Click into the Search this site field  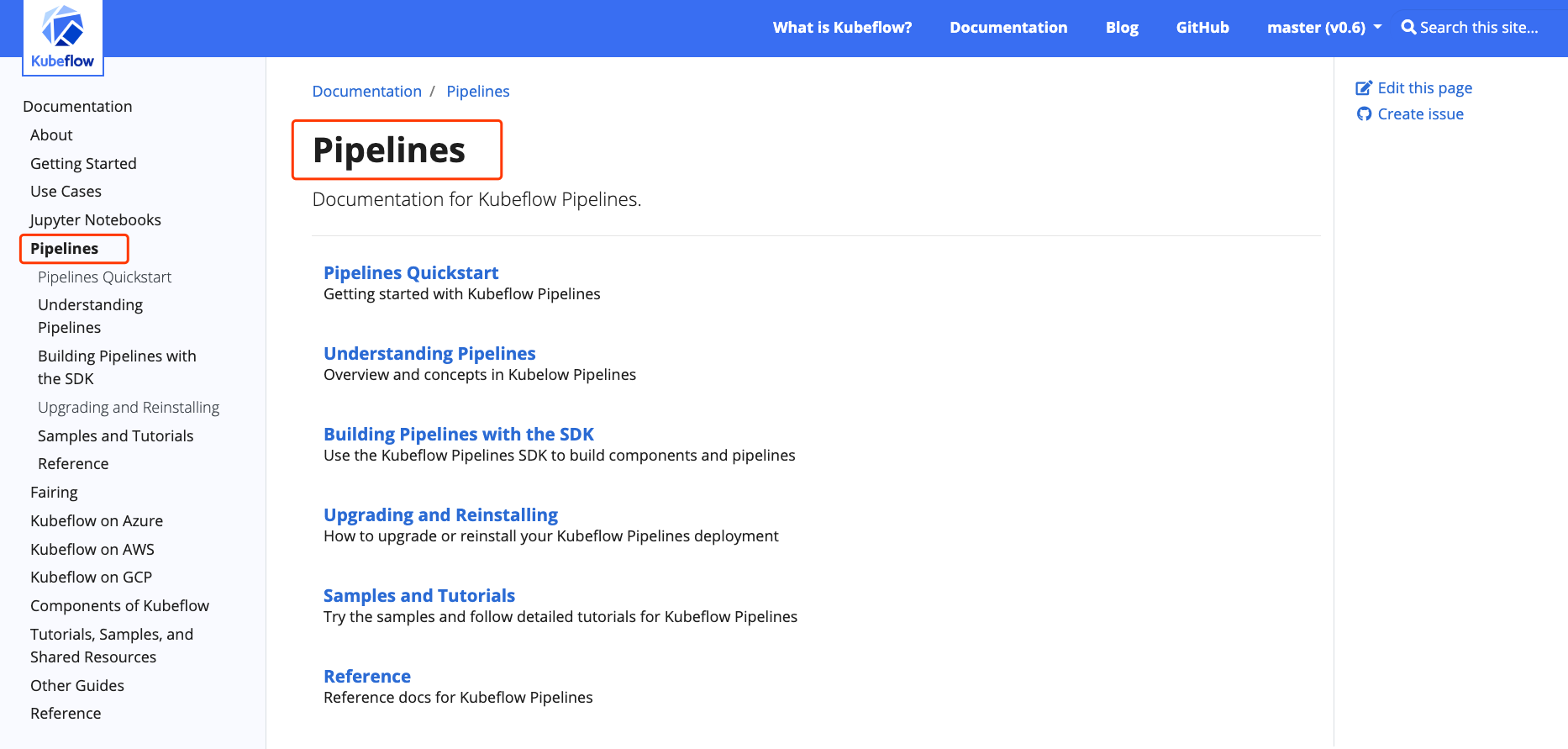(1479, 27)
